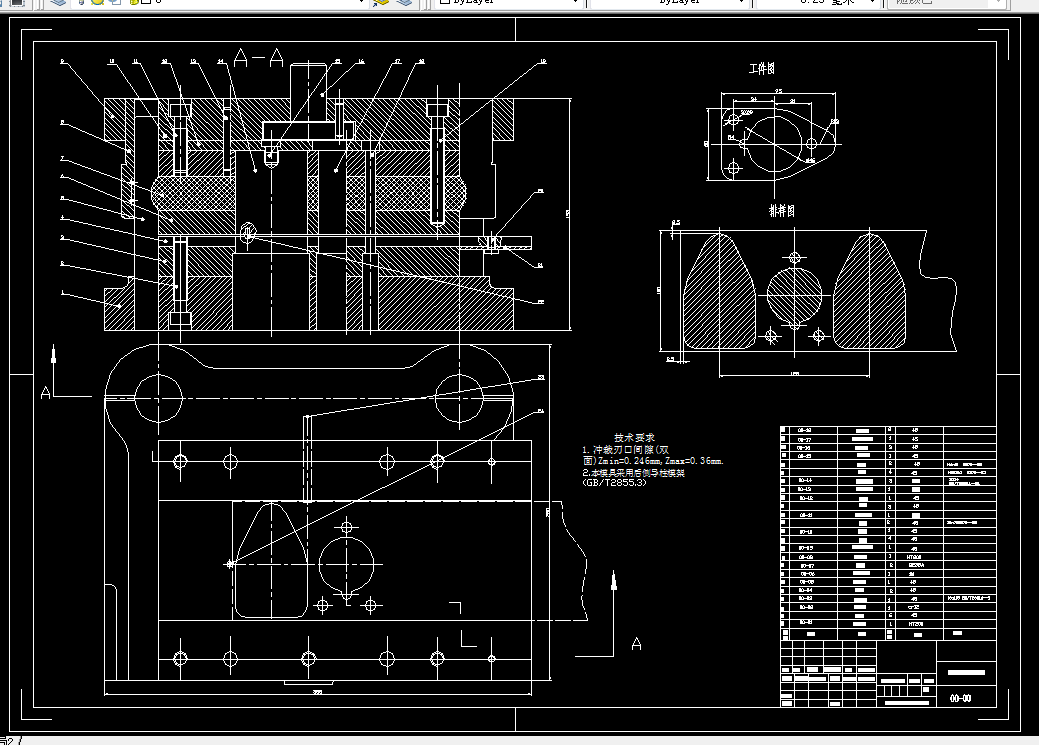This screenshot has height=745, width=1039.
Task: Select the '2.本模具采用后侧导柱模架' text line
Action: [x=633, y=473]
